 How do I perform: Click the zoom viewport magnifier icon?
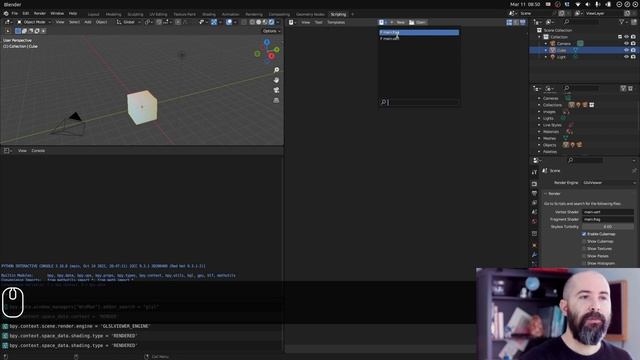pyautogui.click(x=276, y=70)
